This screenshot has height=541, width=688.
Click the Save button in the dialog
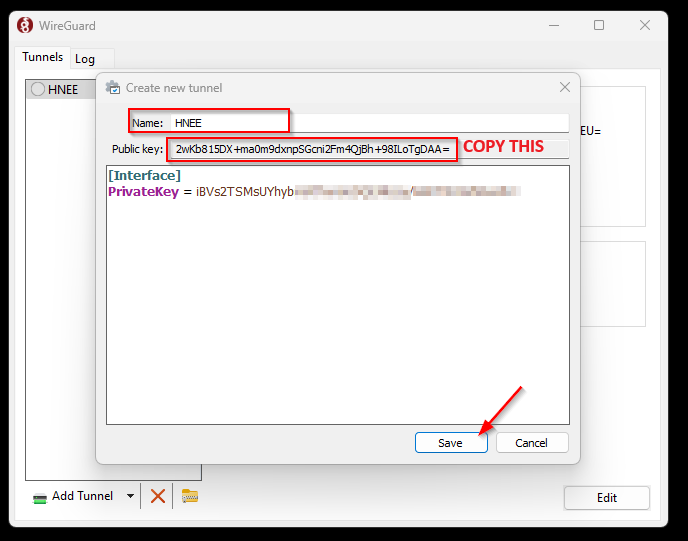click(x=451, y=443)
